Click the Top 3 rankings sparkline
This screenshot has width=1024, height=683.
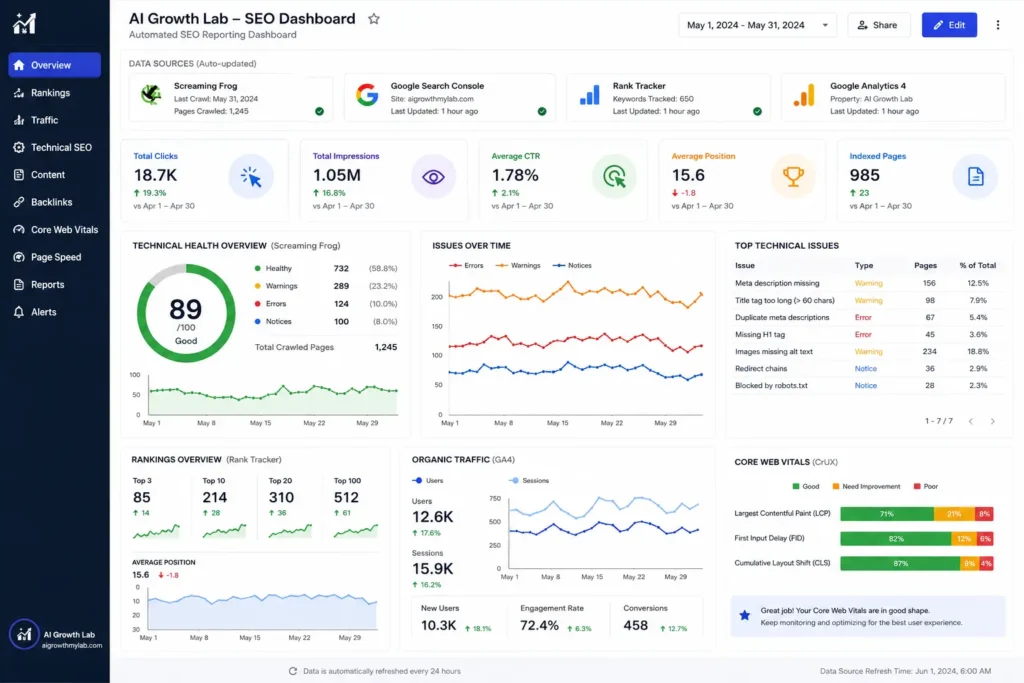[156, 531]
